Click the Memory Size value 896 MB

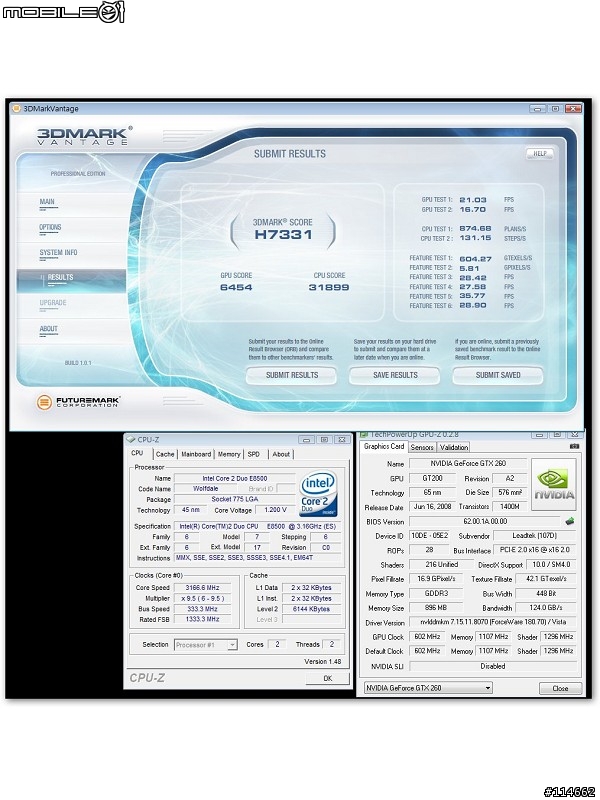[436, 608]
